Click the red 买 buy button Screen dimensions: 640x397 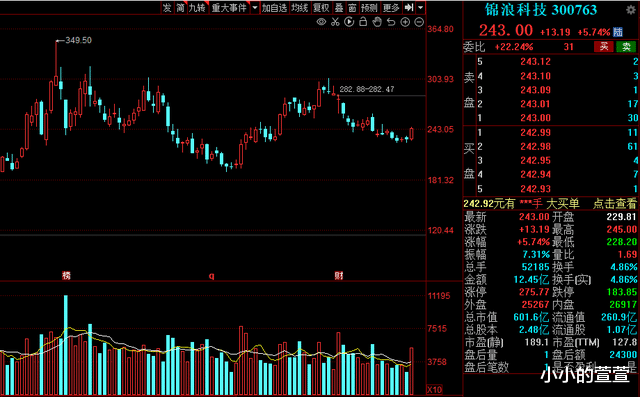point(603,47)
